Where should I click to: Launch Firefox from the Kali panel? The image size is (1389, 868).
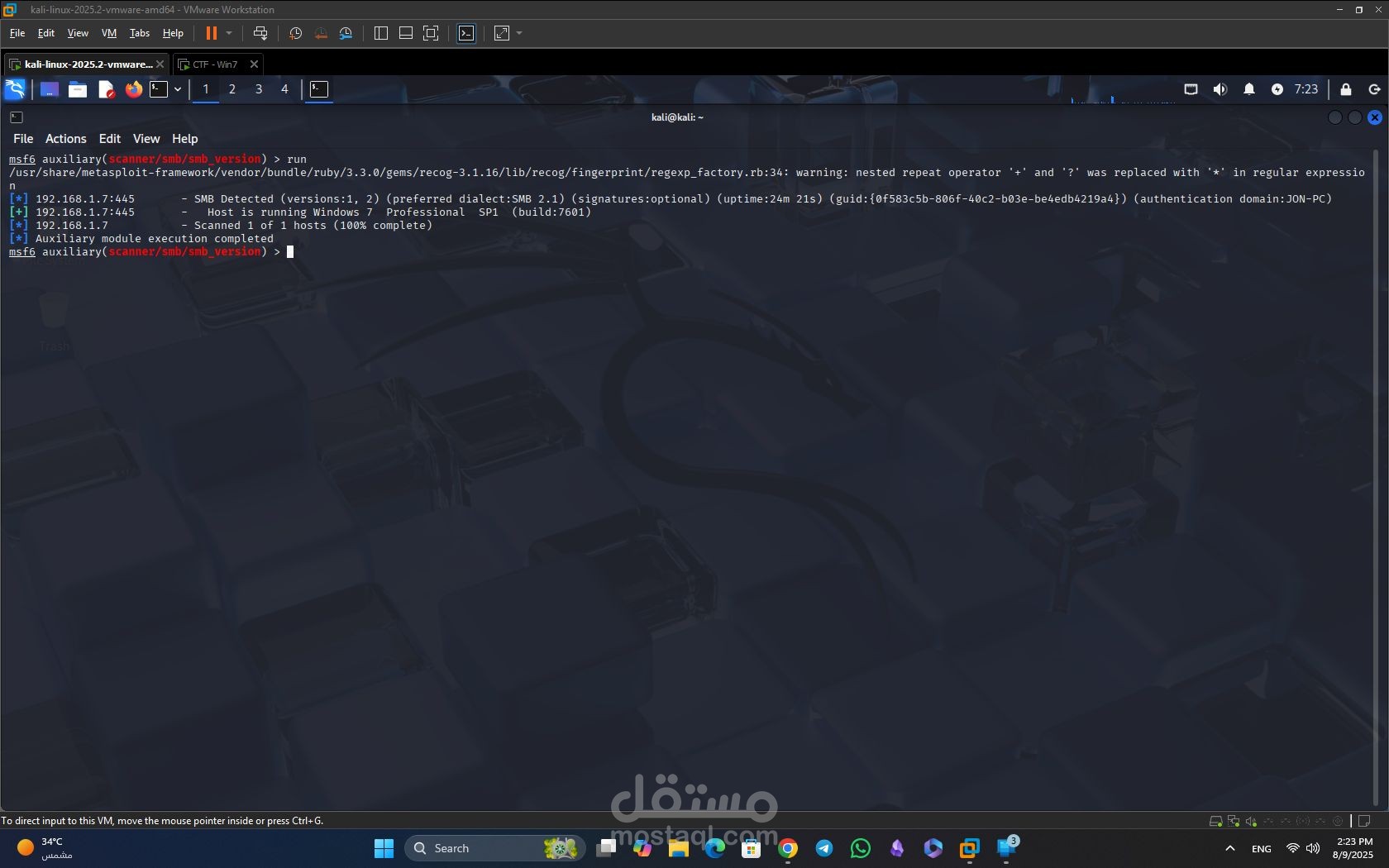134,89
